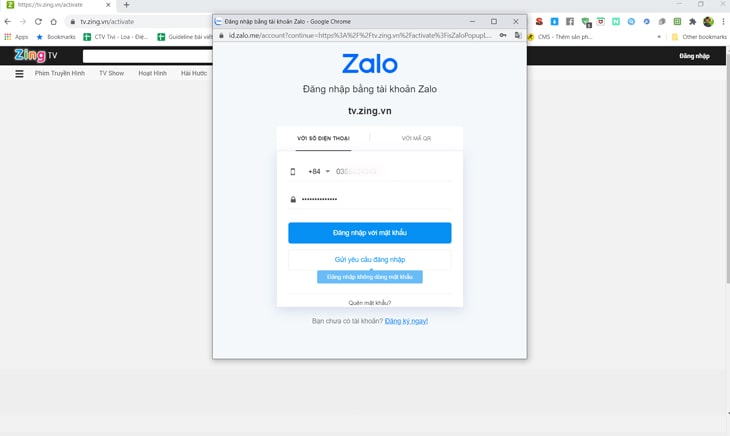Switch to the VỚI MÃ QR tab
This screenshot has width=730, height=436.
pos(416,138)
